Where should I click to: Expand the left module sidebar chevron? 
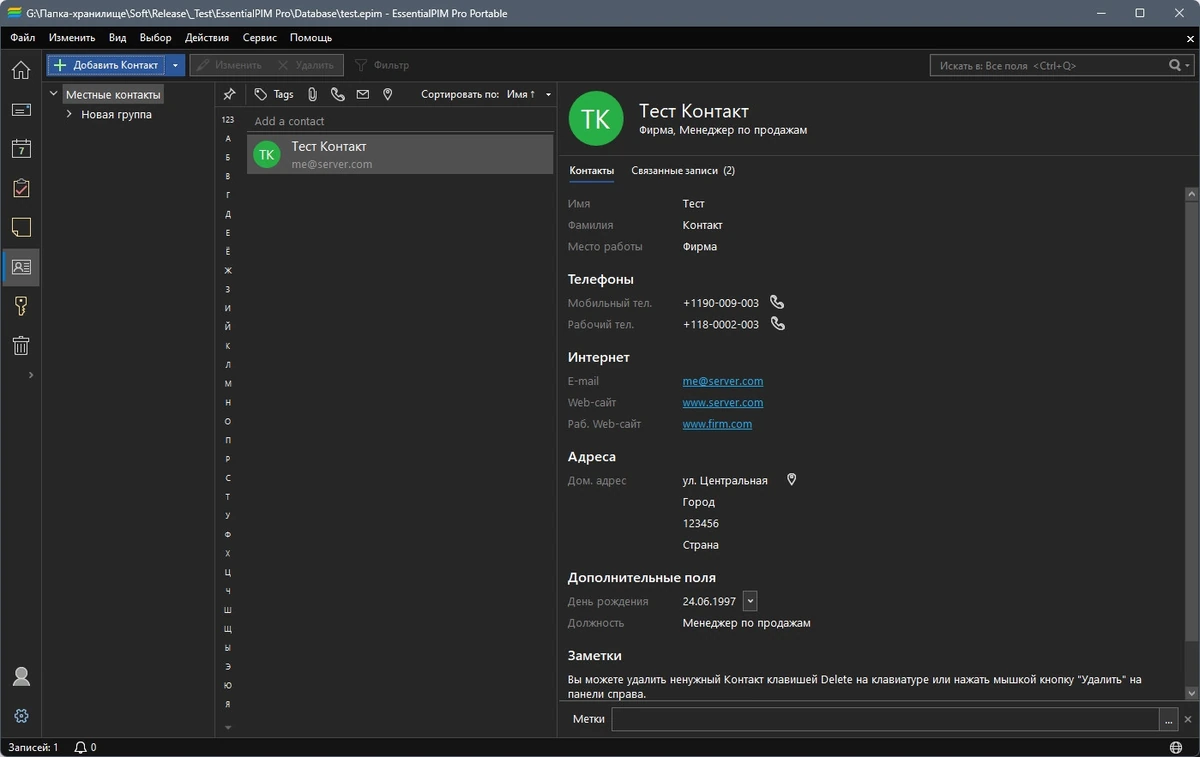pyautogui.click(x=31, y=375)
